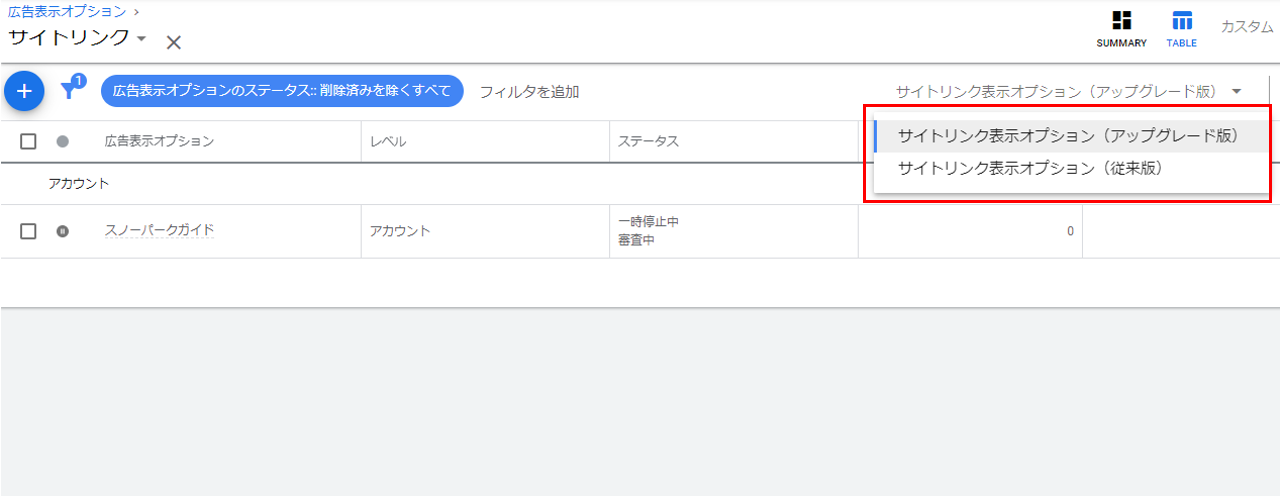Open the スノーパークガイド sitelink
The width and height of the screenshot is (1280, 496).
[x=159, y=231]
